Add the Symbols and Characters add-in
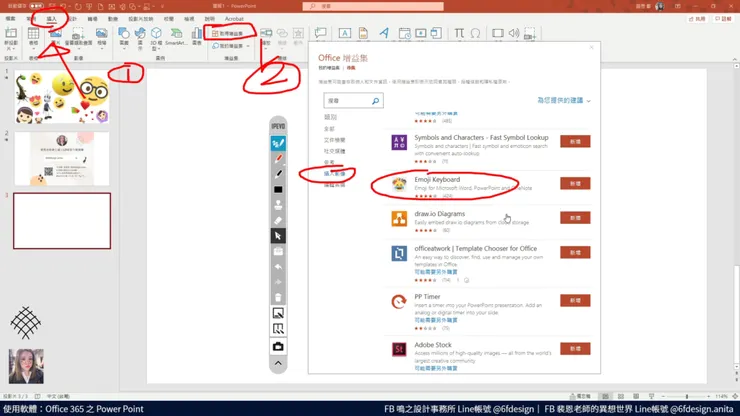Viewport: 740px width, 416px height. [575, 142]
